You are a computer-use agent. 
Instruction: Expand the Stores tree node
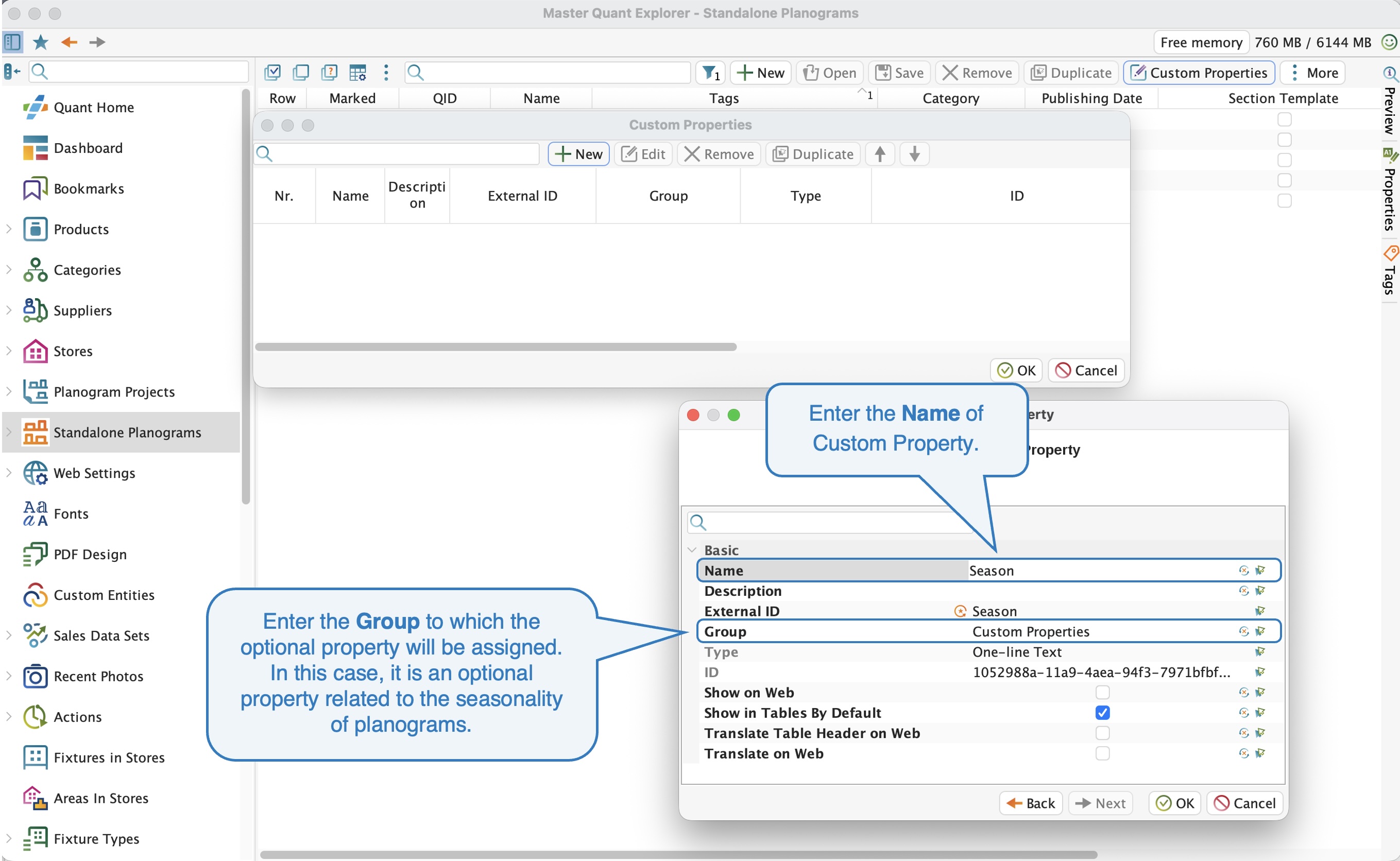click(x=9, y=351)
